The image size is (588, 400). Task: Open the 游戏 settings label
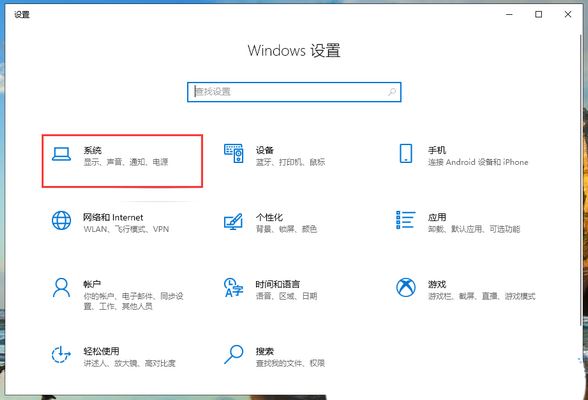point(437,284)
